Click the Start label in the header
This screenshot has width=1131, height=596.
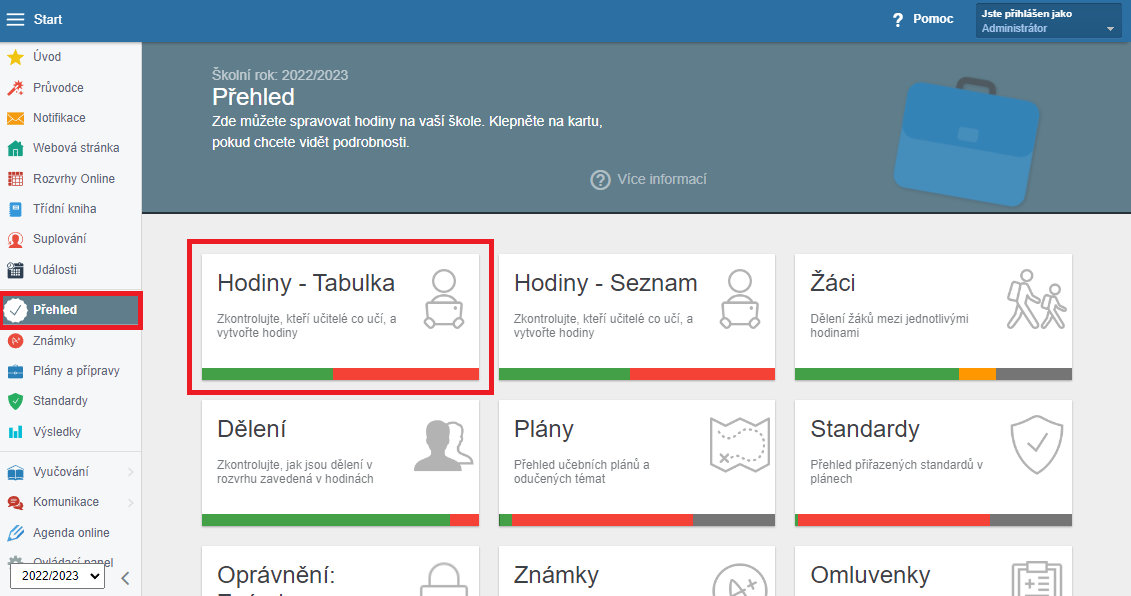tap(48, 19)
